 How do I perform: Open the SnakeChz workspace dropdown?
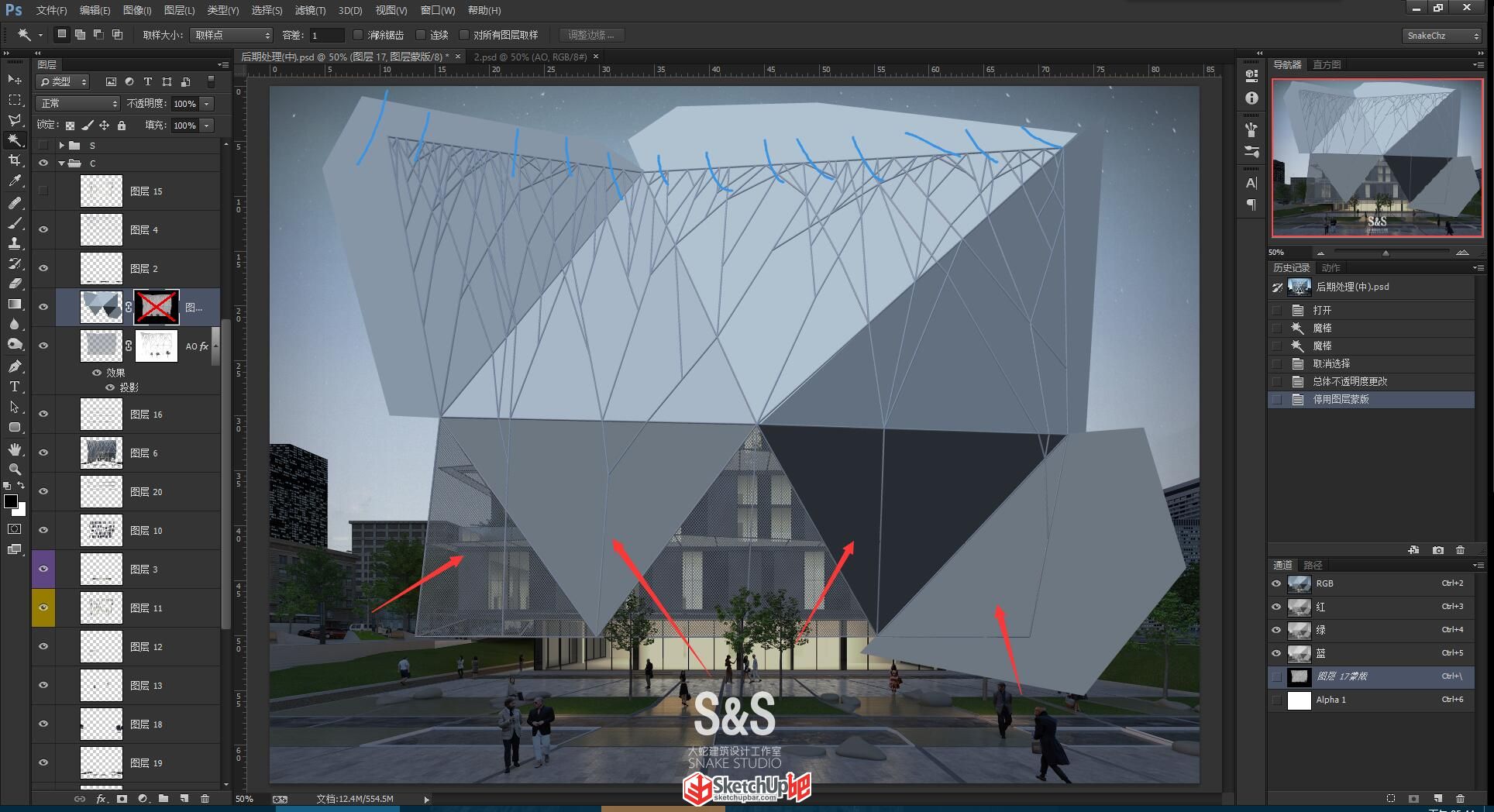(x=1442, y=36)
